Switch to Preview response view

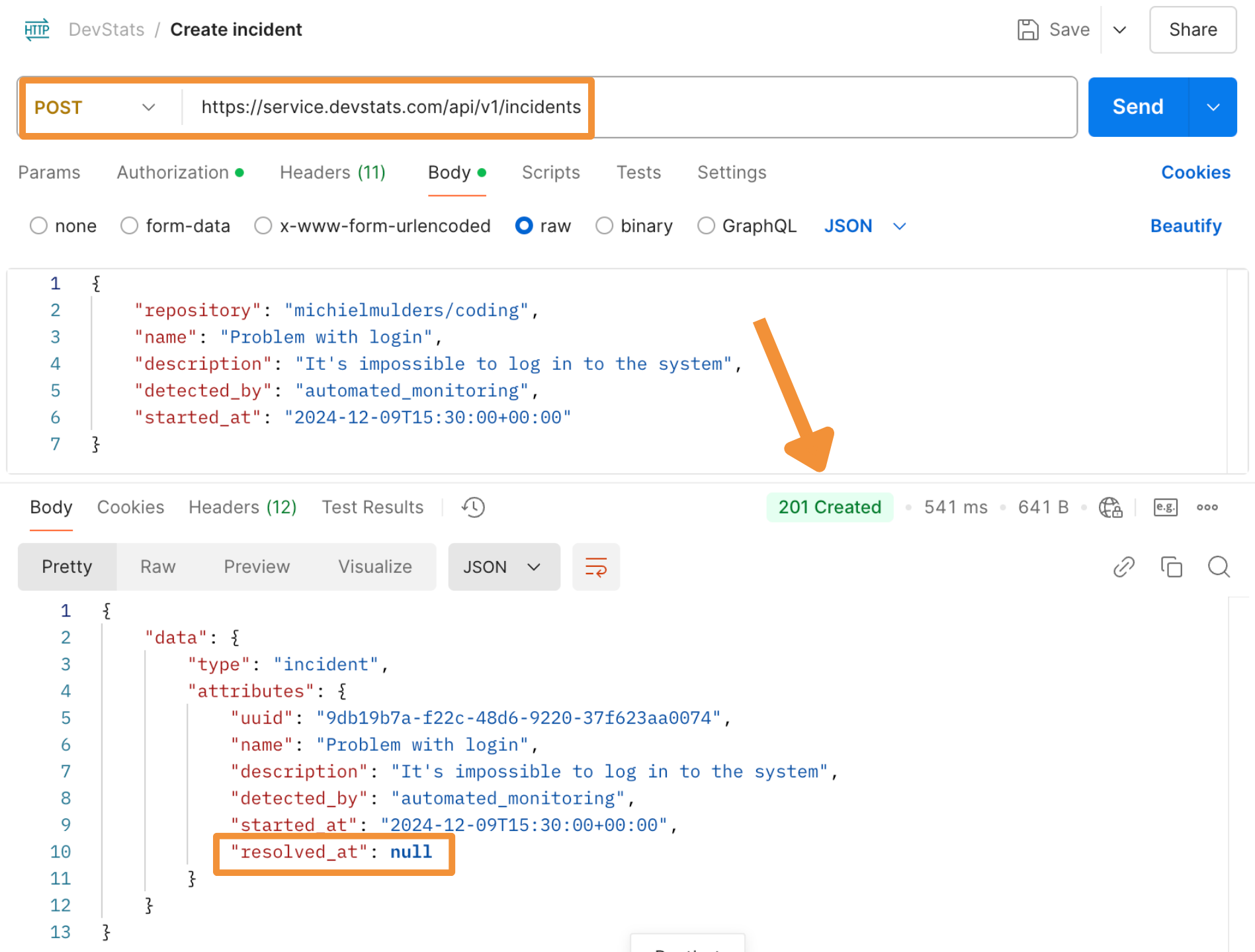(x=257, y=567)
